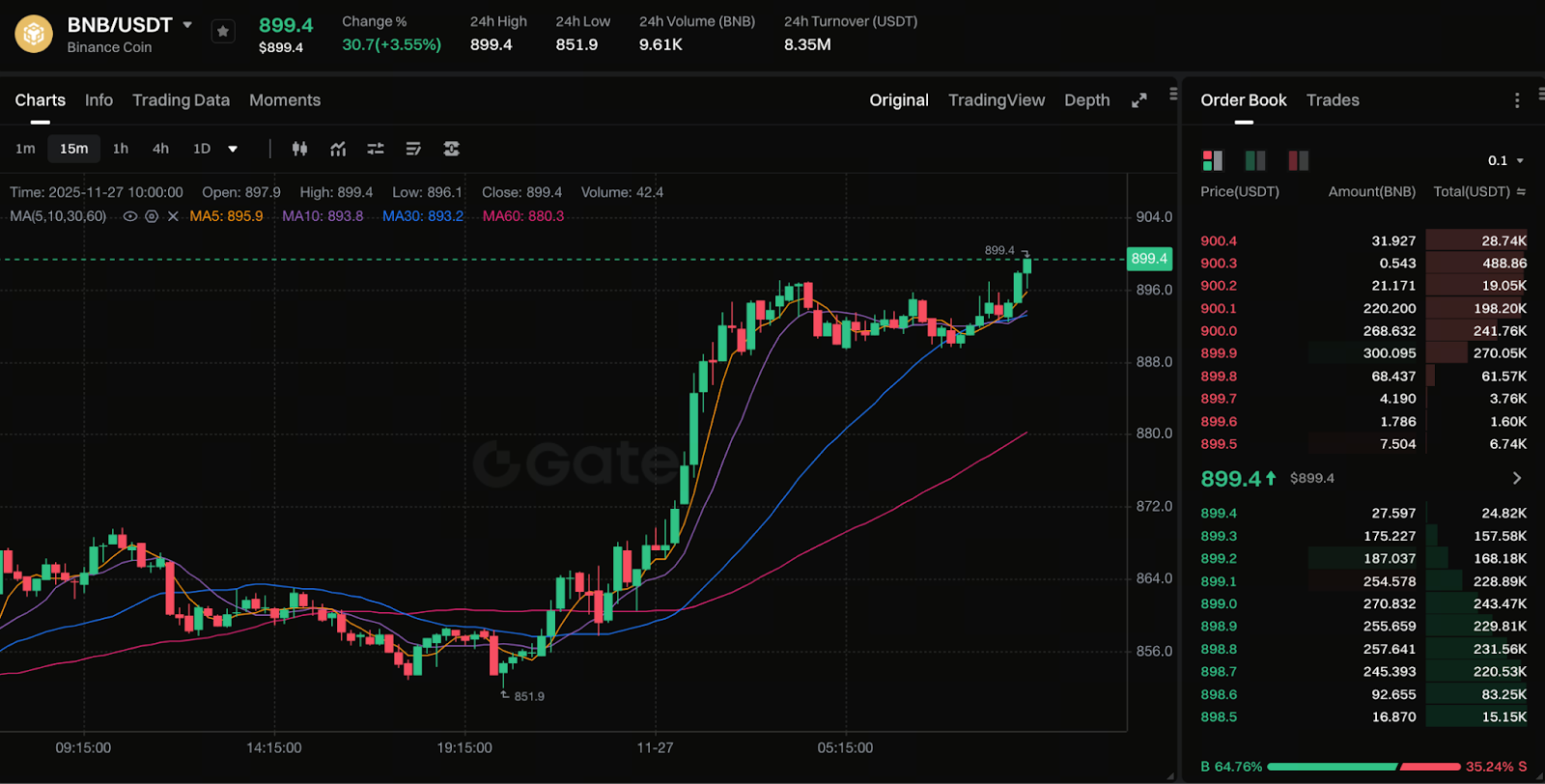The image size is (1545, 784).
Task: Open the indicators menu icon
Action: tap(338, 149)
